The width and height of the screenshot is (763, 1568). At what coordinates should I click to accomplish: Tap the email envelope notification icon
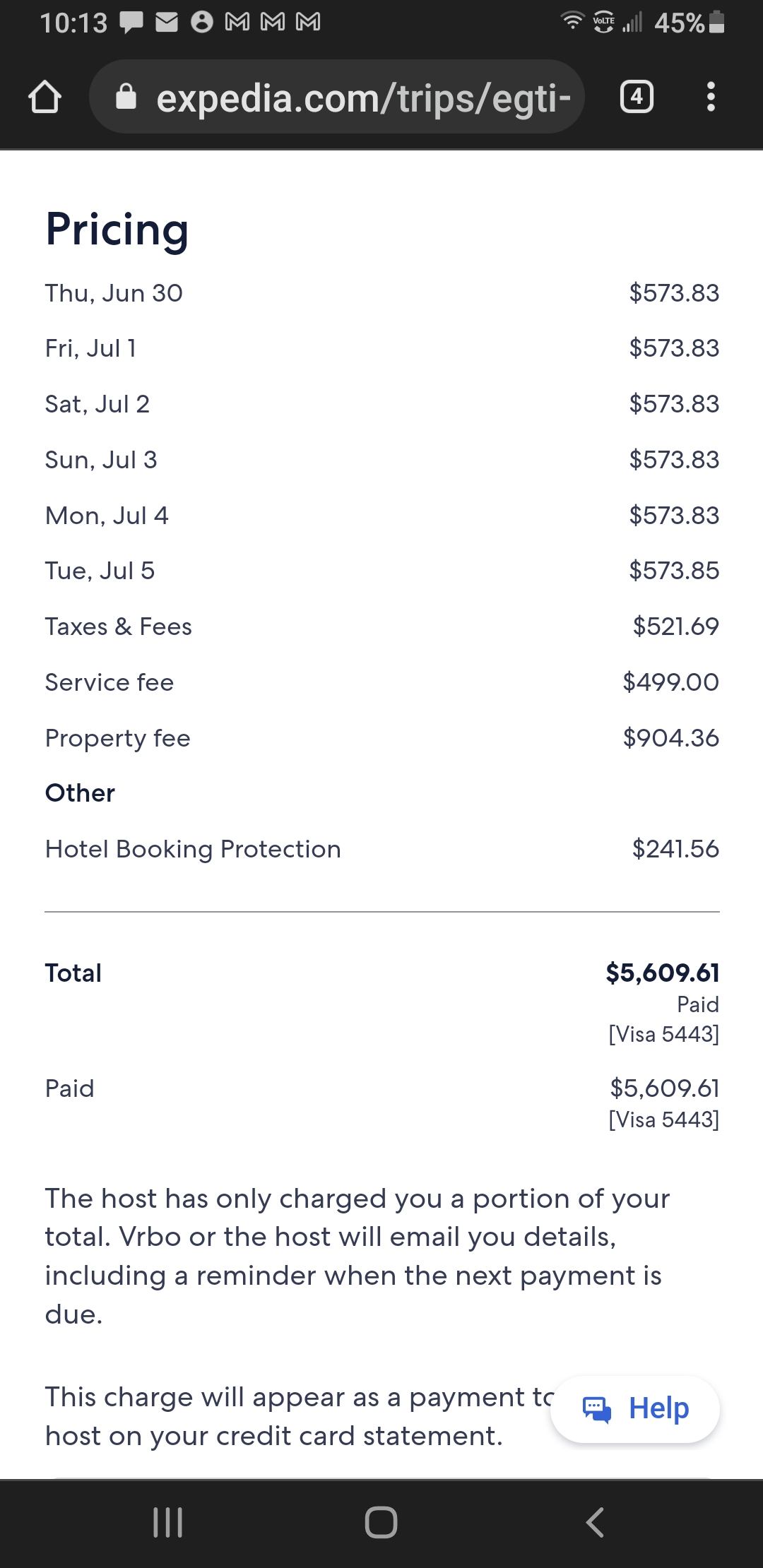(167, 23)
